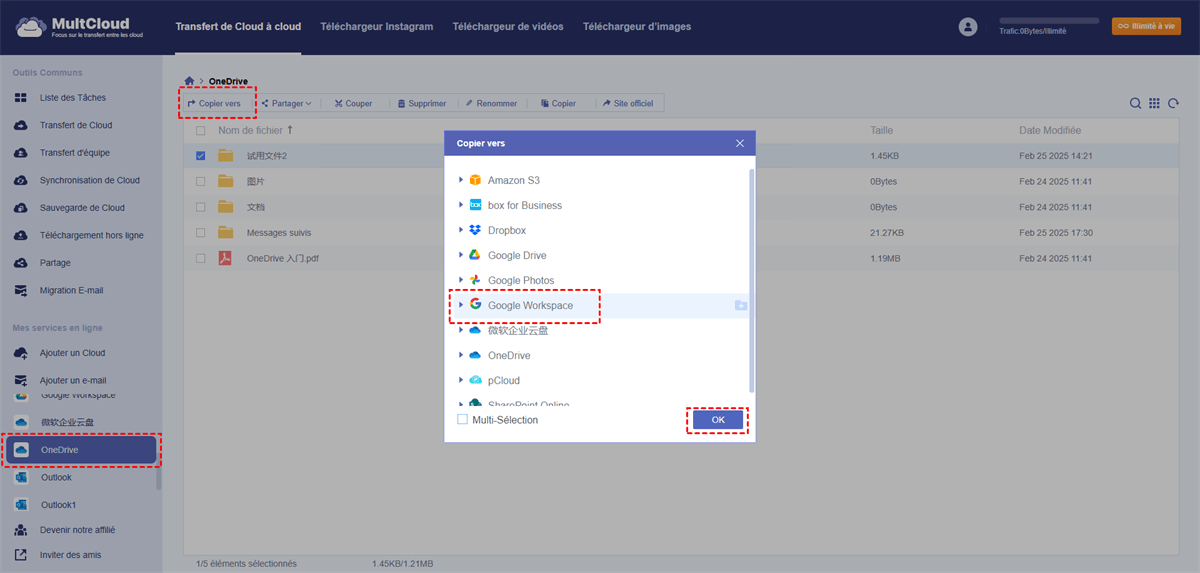Expand the Amazon S3 tree node
The image size is (1200, 573).
461,180
